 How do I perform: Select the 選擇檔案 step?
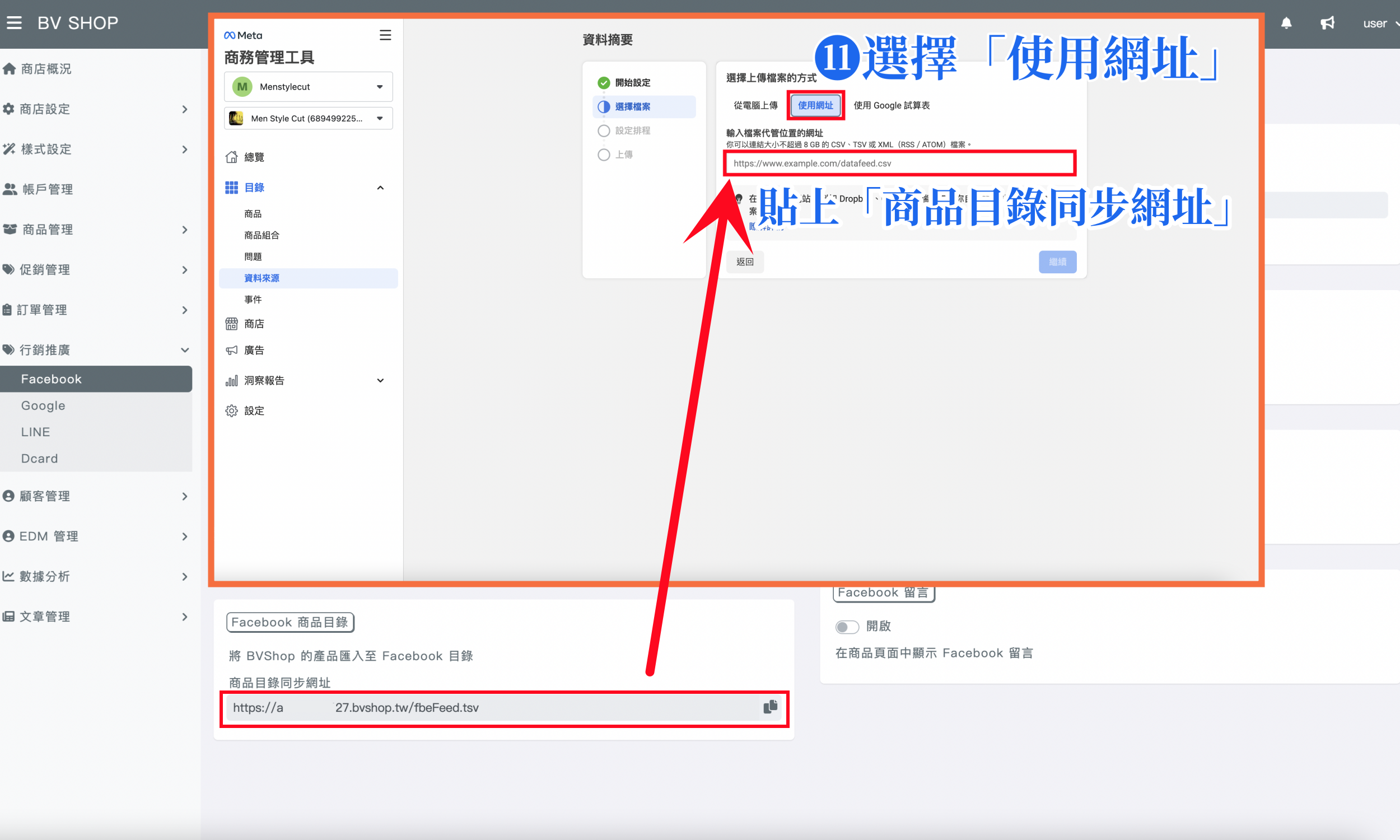(x=644, y=106)
